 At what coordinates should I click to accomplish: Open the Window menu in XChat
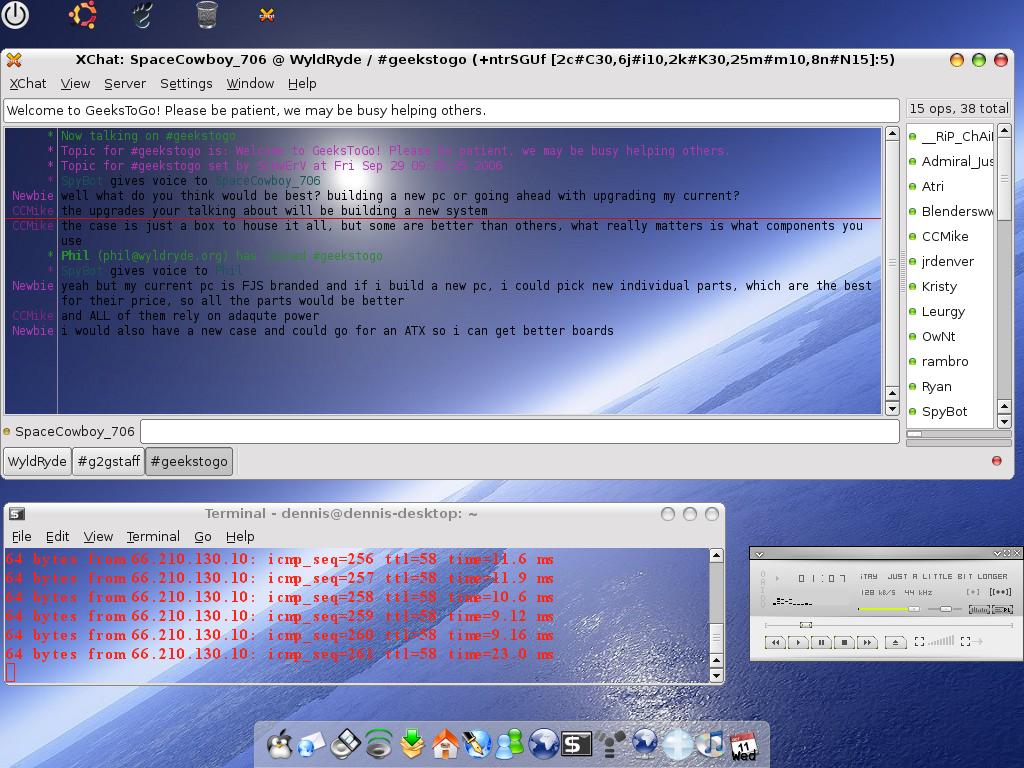[x=250, y=84]
